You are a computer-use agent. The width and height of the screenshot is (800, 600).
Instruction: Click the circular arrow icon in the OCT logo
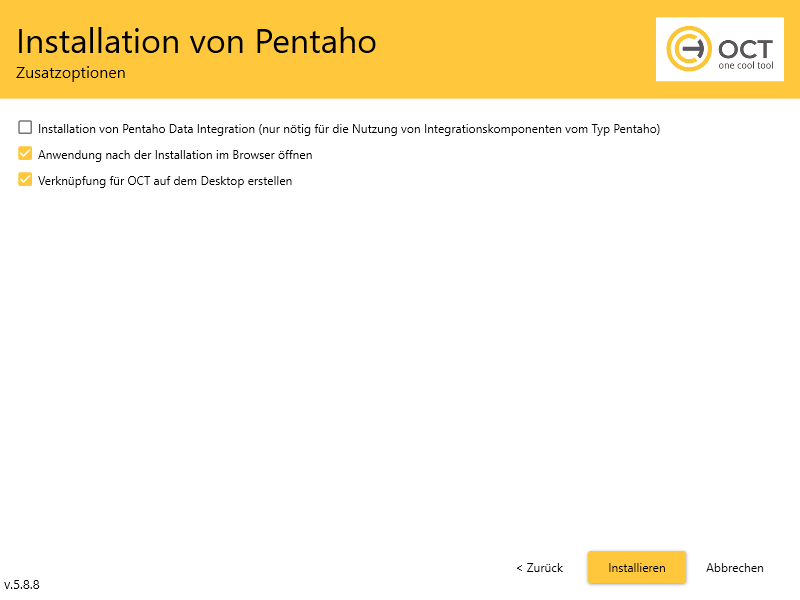[687, 49]
